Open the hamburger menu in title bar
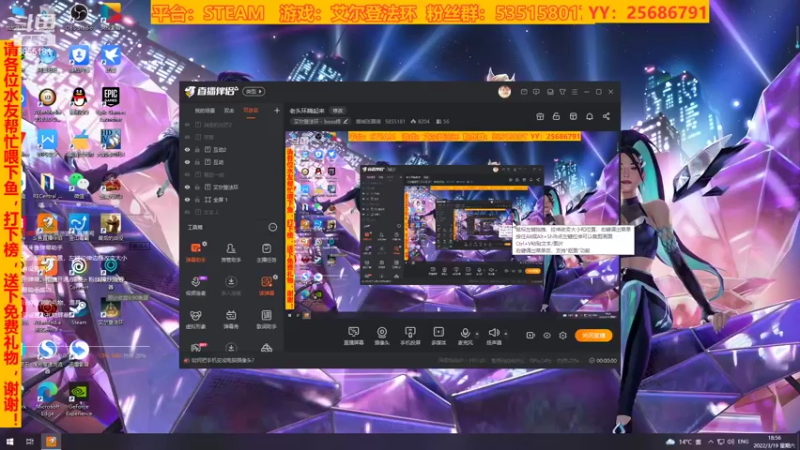The width and height of the screenshot is (800, 450). tap(574, 92)
